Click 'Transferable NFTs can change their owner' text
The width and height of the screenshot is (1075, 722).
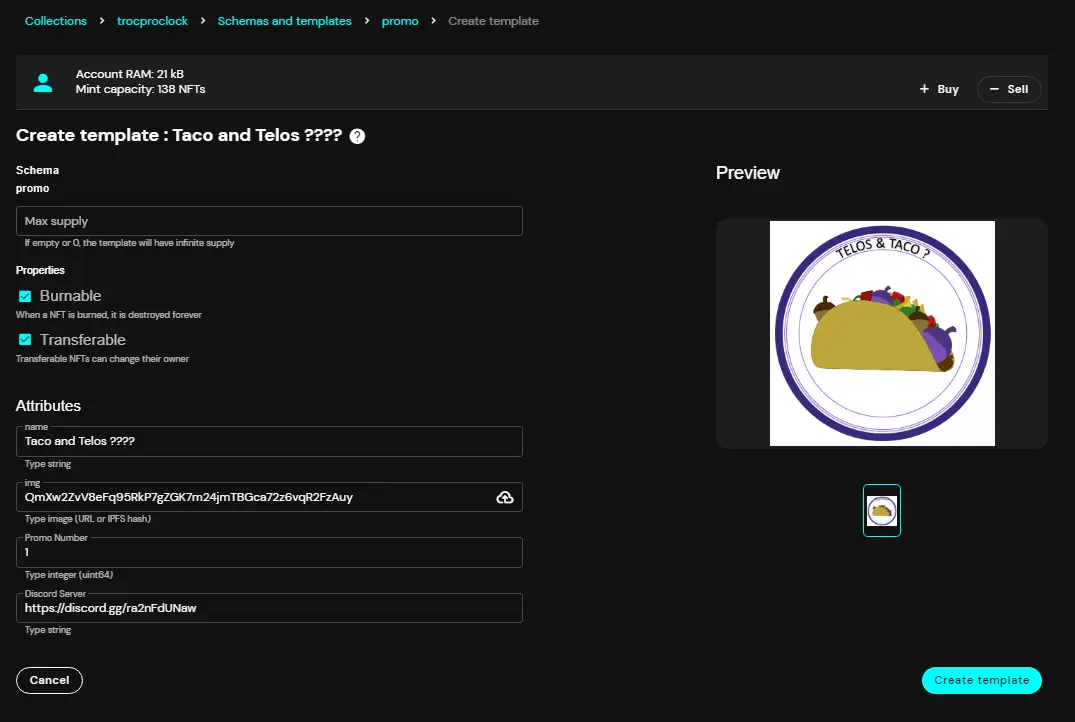tap(102, 359)
